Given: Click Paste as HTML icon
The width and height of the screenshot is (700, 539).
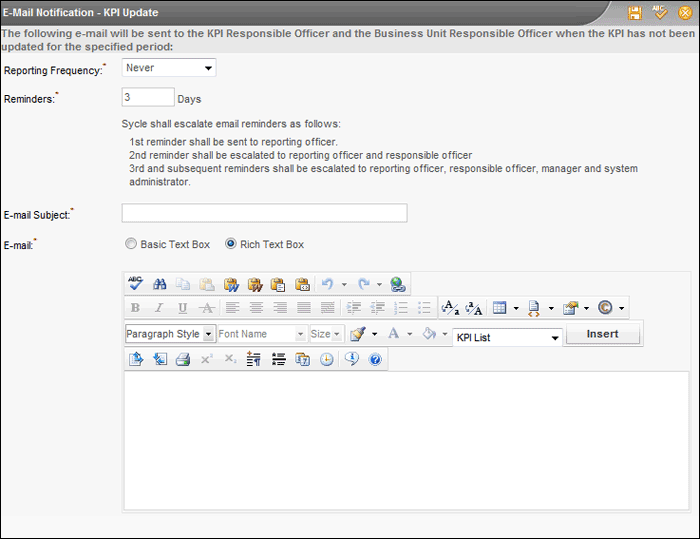Looking at the screenshot, I should point(302,284).
